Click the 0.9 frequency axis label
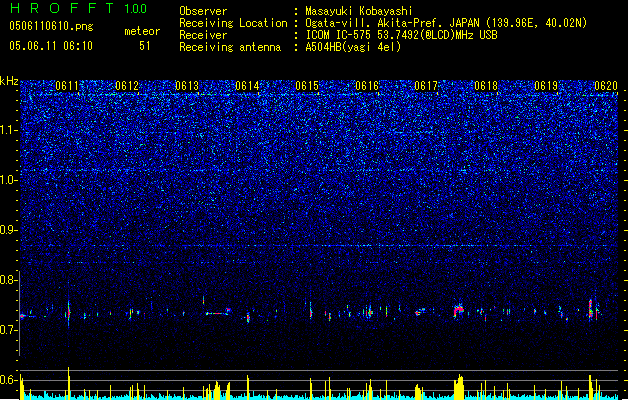629x400 pixels. tap(8, 230)
